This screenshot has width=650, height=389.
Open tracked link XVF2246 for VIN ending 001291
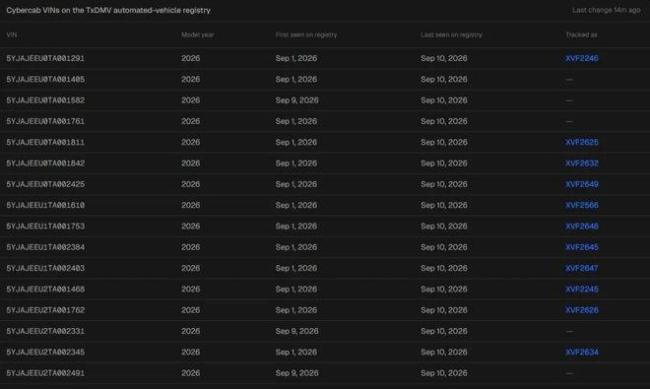coord(582,58)
